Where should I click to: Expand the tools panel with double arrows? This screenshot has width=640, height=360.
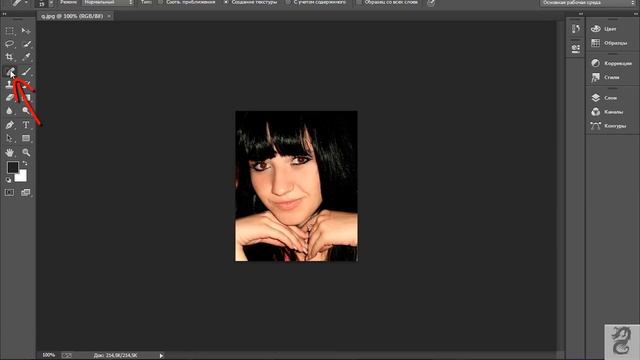click(x=4, y=14)
